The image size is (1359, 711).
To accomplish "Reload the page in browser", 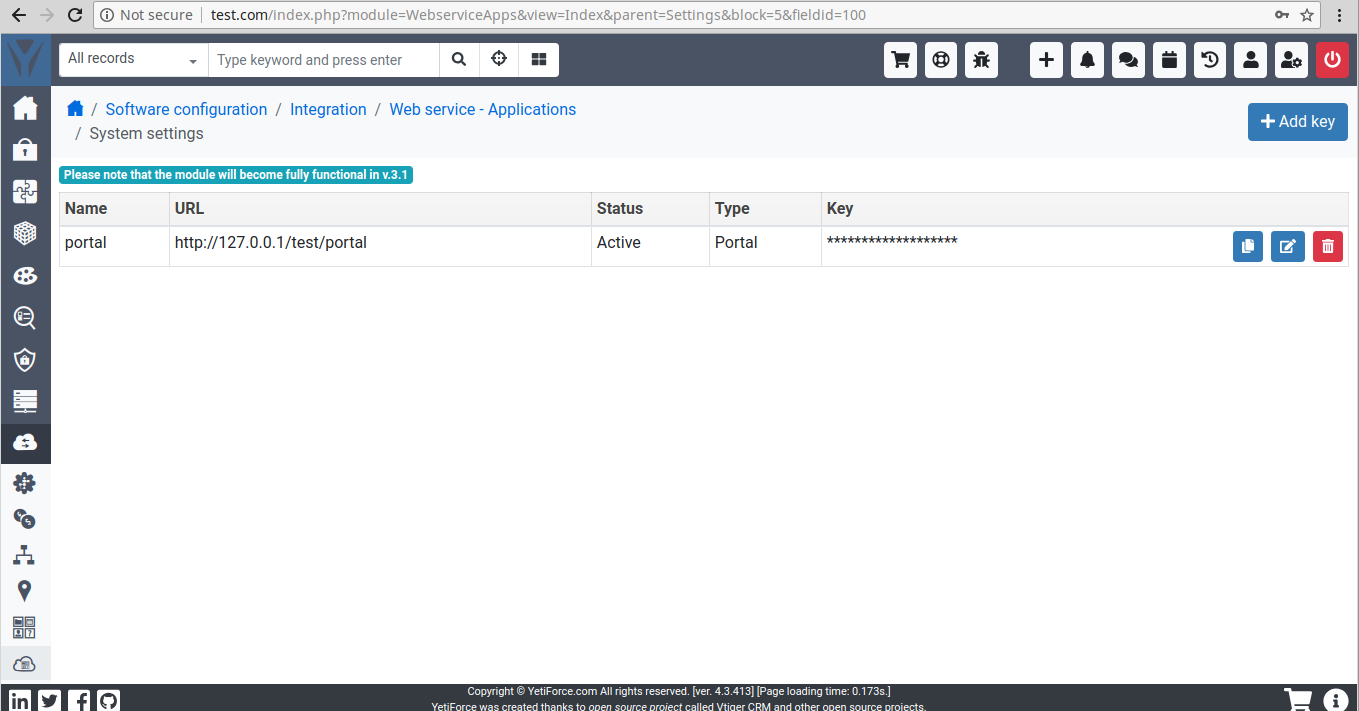I will [75, 15].
